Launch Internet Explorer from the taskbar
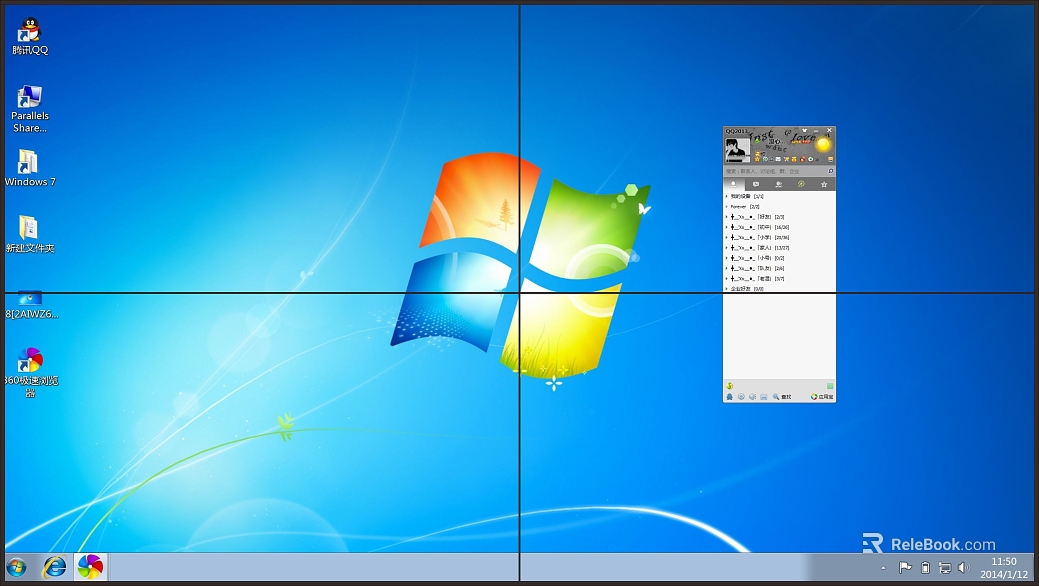Image resolution: width=1039 pixels, height=586 pixels. 54,567
